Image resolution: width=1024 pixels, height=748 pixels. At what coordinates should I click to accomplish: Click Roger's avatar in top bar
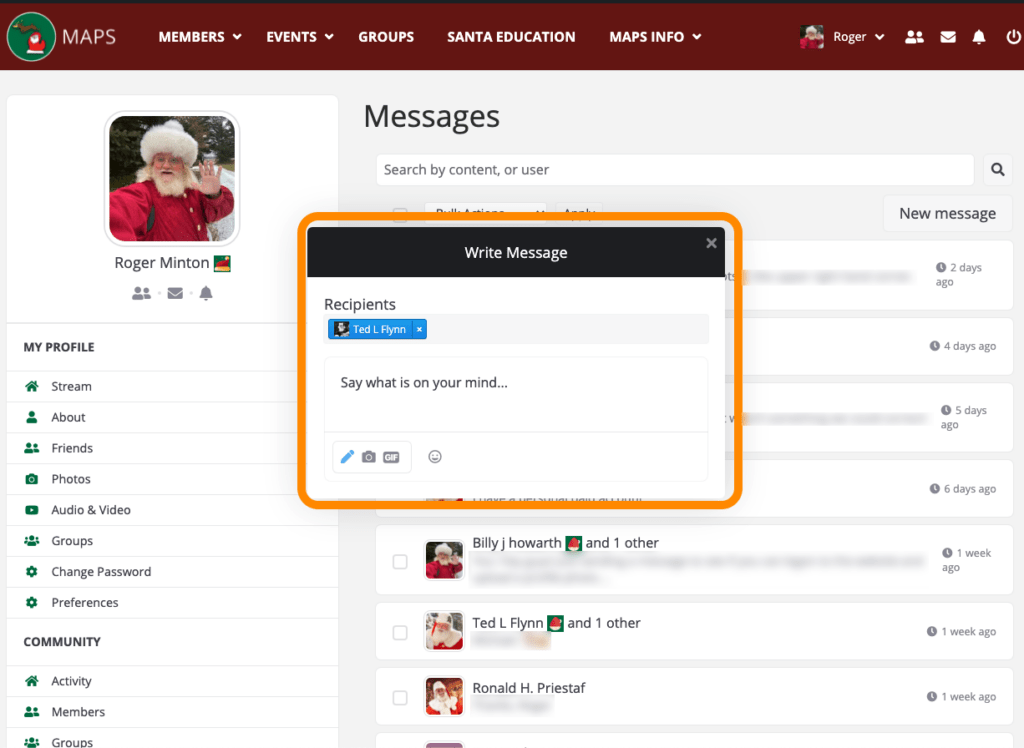pyautogui.click(x=812, y=37)
